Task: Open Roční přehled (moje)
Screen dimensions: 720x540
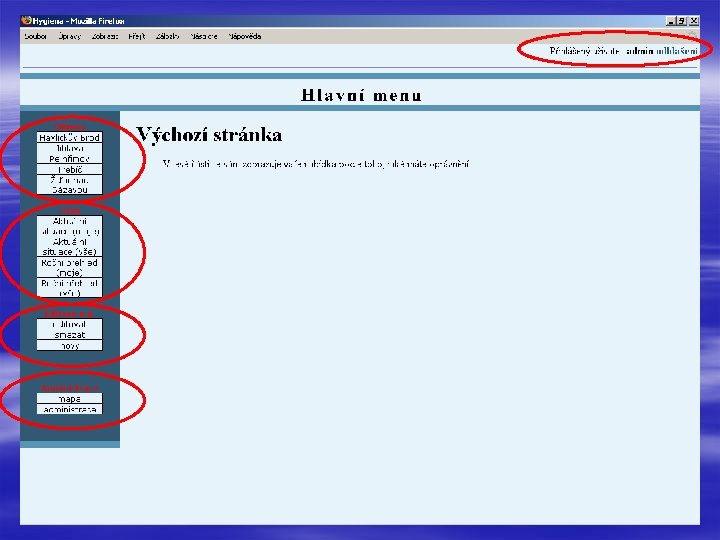Action: pos(69,267)
